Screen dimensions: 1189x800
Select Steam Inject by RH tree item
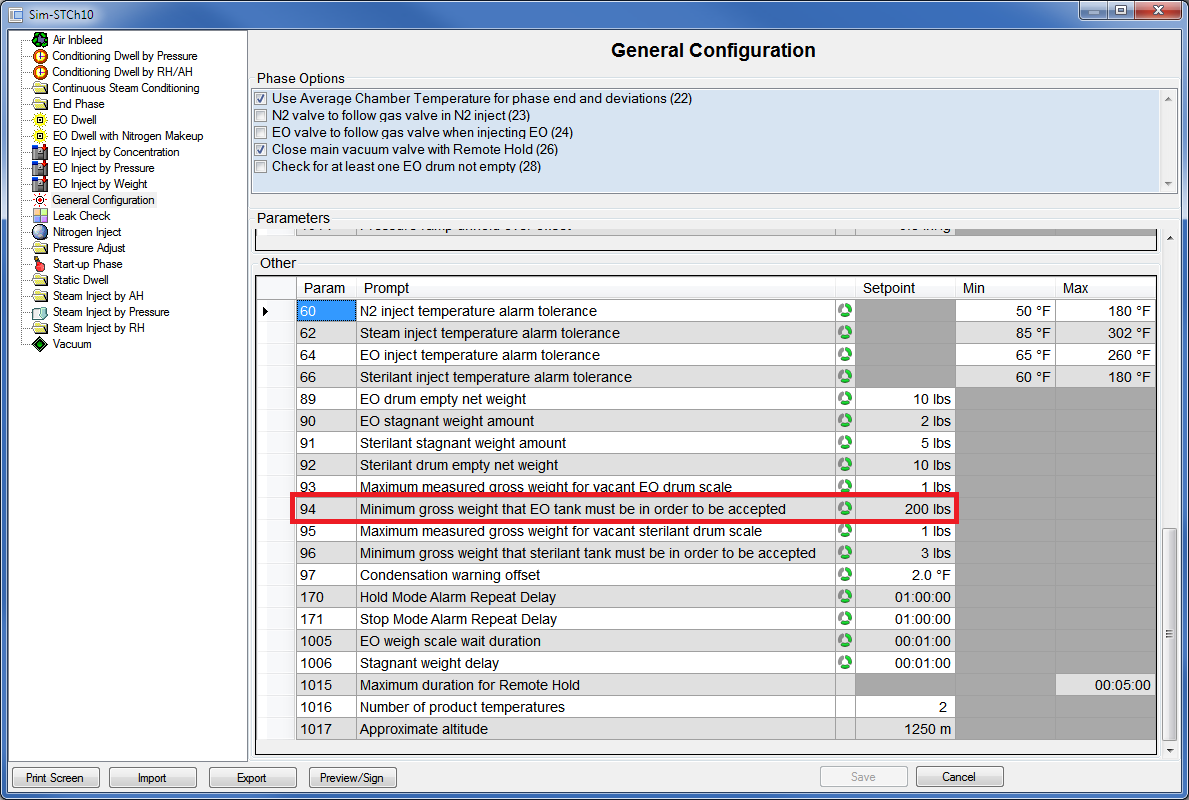click(x=98, y=328)
